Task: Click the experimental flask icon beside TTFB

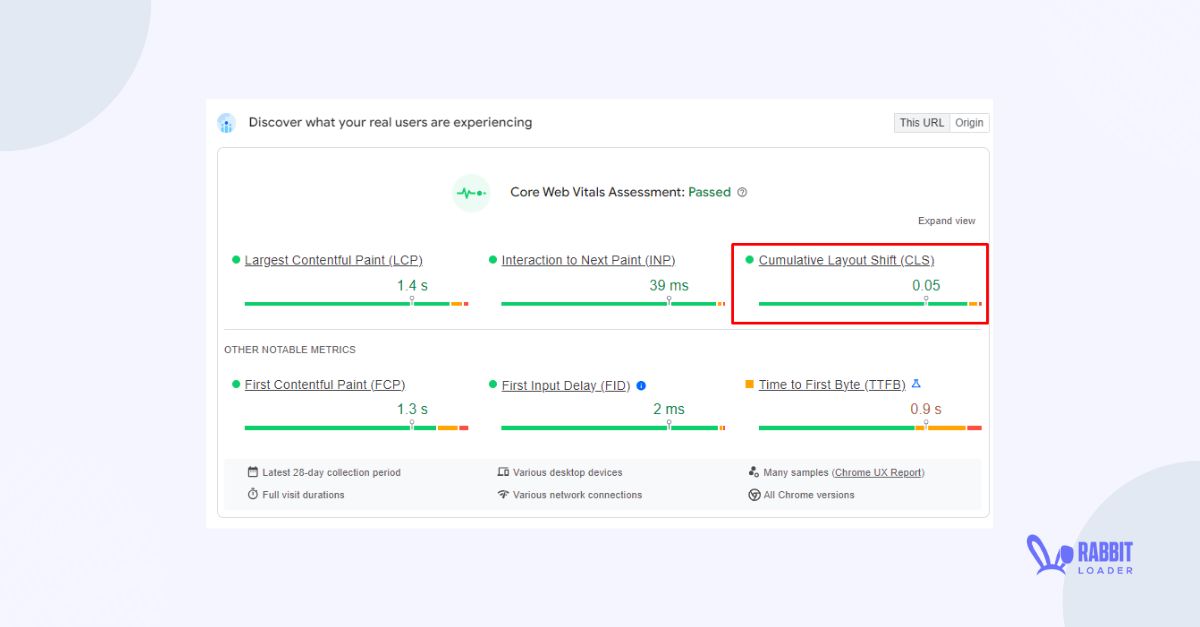Action: tap(917, 383)
